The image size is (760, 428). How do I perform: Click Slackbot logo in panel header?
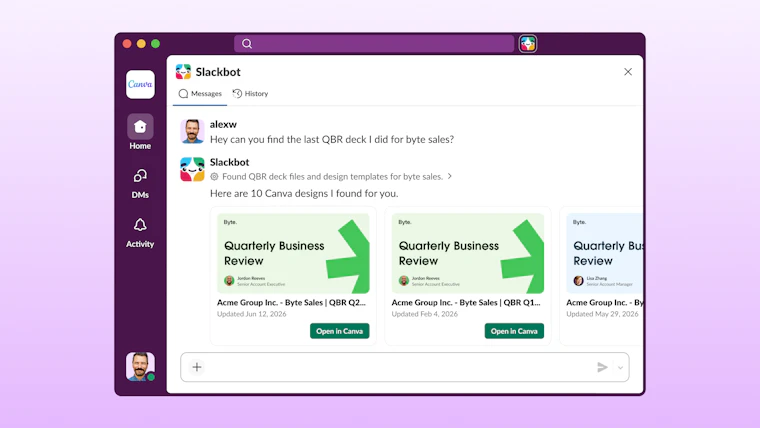click(x=183, y=72)
